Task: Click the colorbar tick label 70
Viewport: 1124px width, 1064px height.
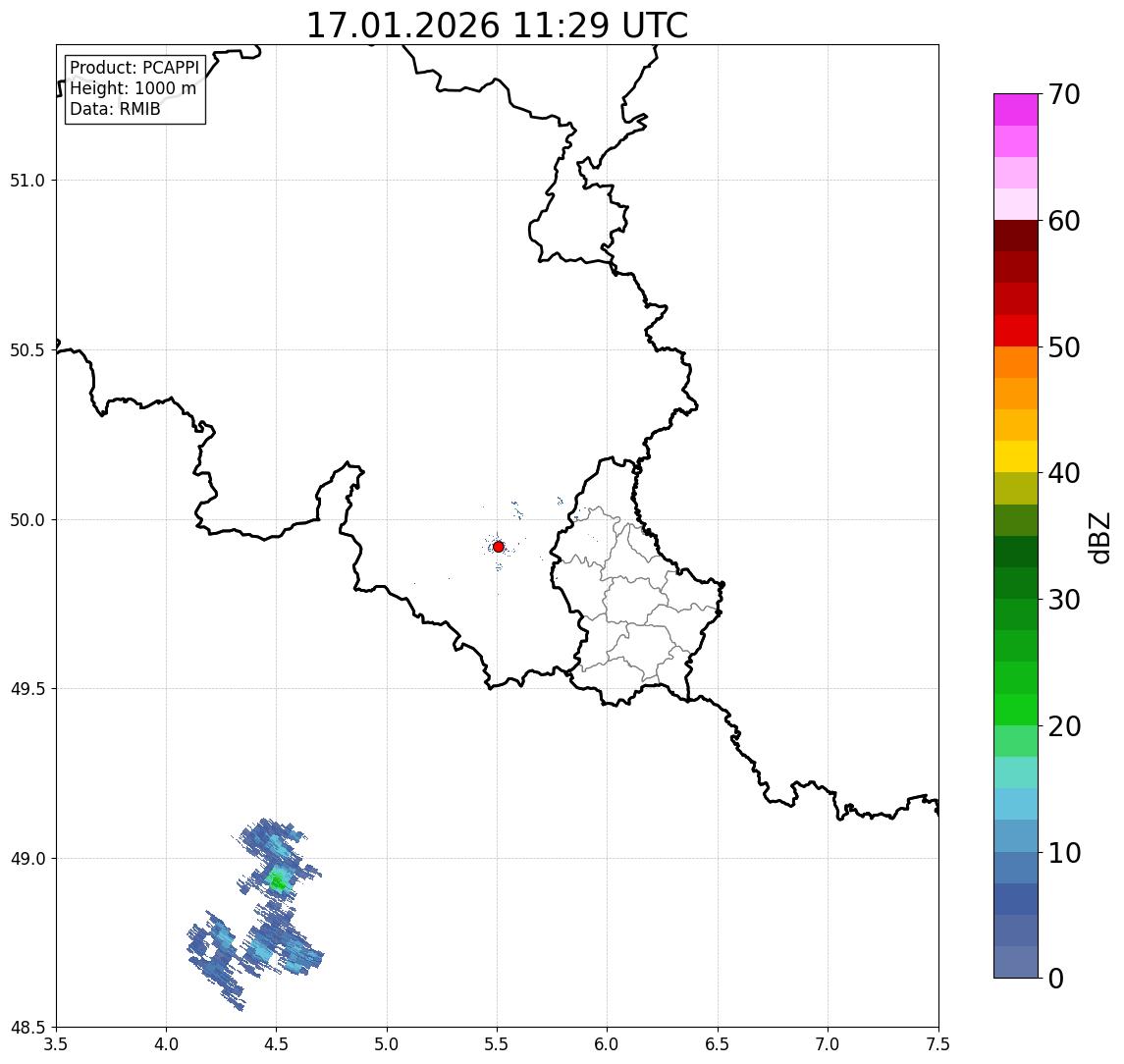Action: [x=1064, y=94]
